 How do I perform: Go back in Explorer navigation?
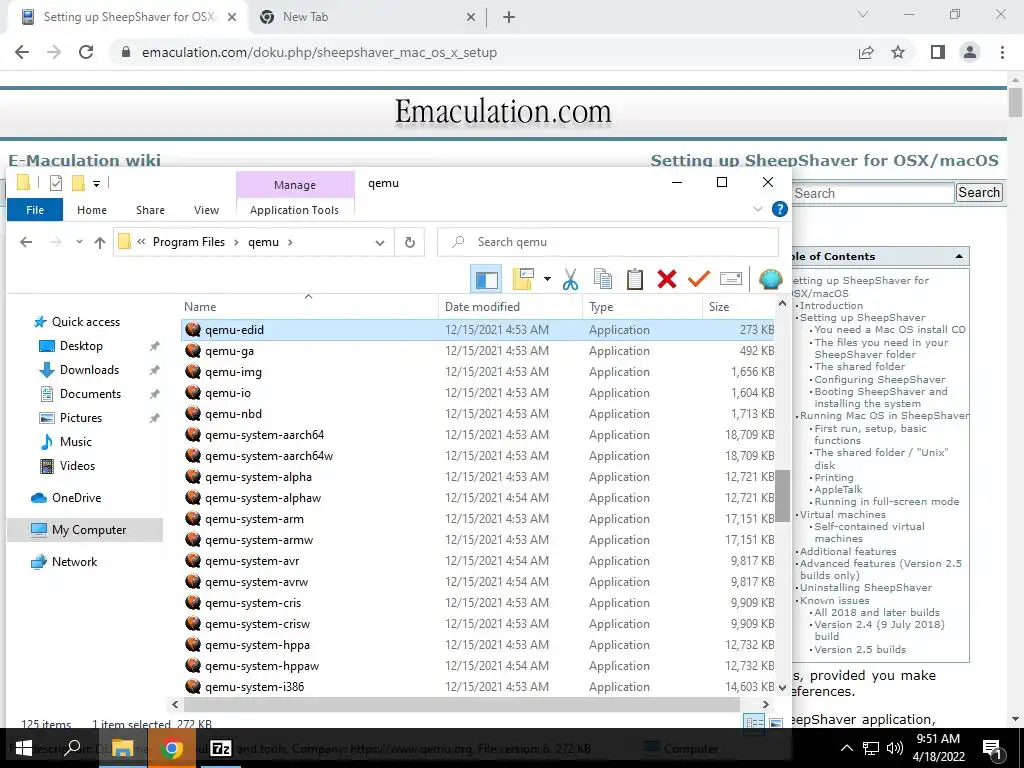[26, 242]
